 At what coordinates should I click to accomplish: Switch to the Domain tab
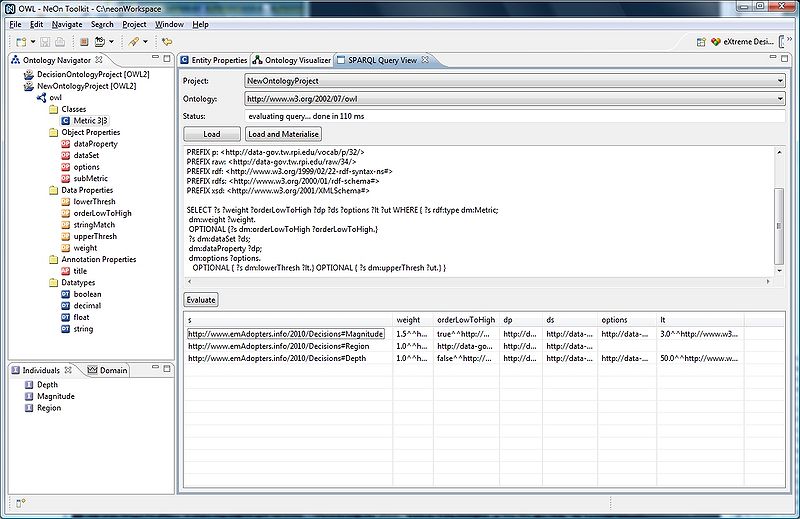click(112, 370)
